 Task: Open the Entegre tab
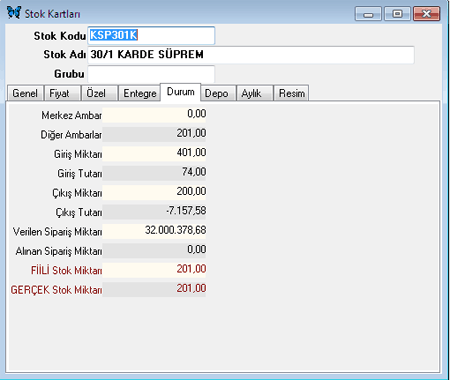coord(140,93)
